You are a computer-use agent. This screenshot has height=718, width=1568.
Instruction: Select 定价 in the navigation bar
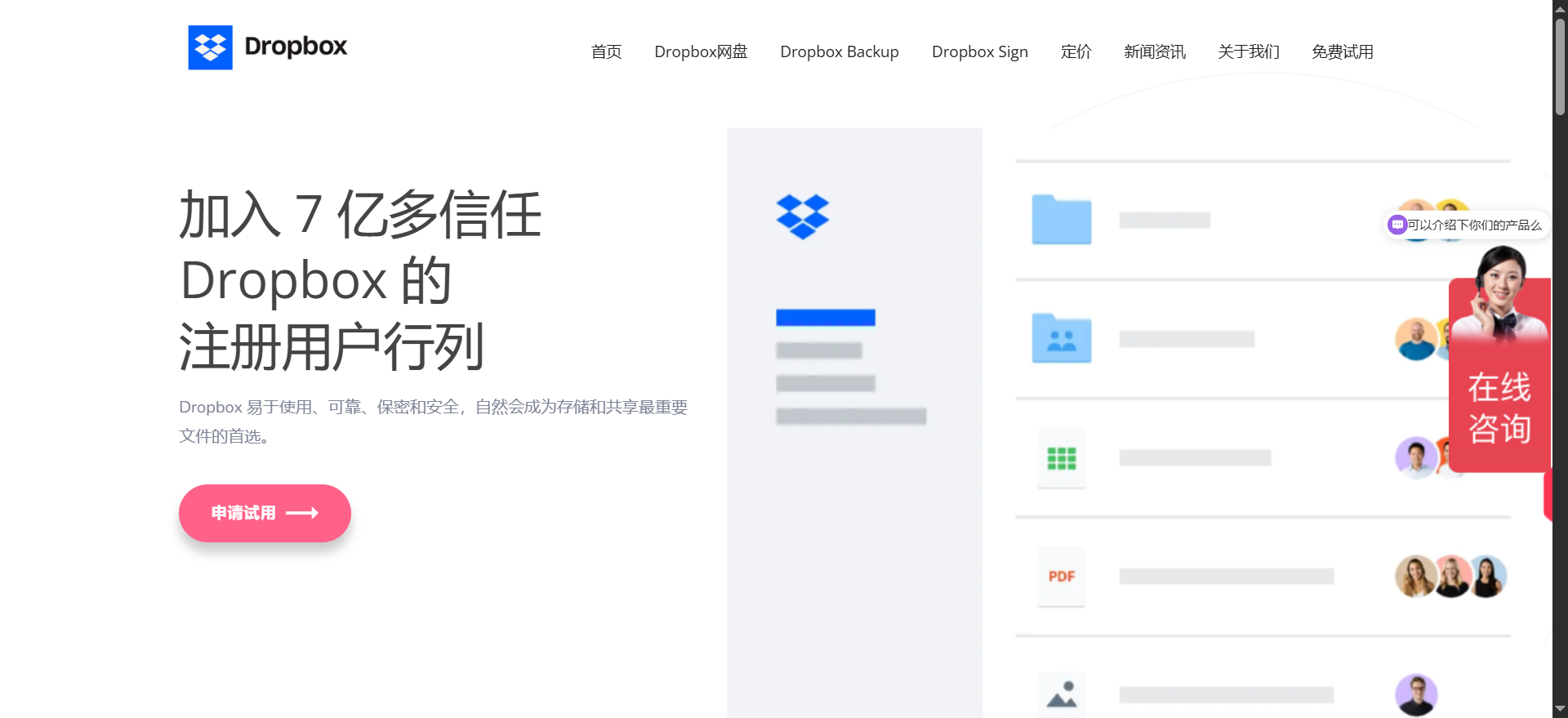tap(1076, 52)
